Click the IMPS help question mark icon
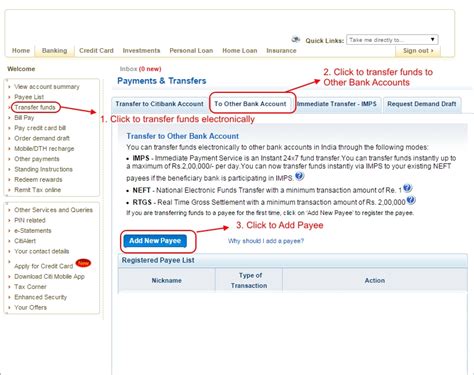The image size is (474, 375). point(299,176)
